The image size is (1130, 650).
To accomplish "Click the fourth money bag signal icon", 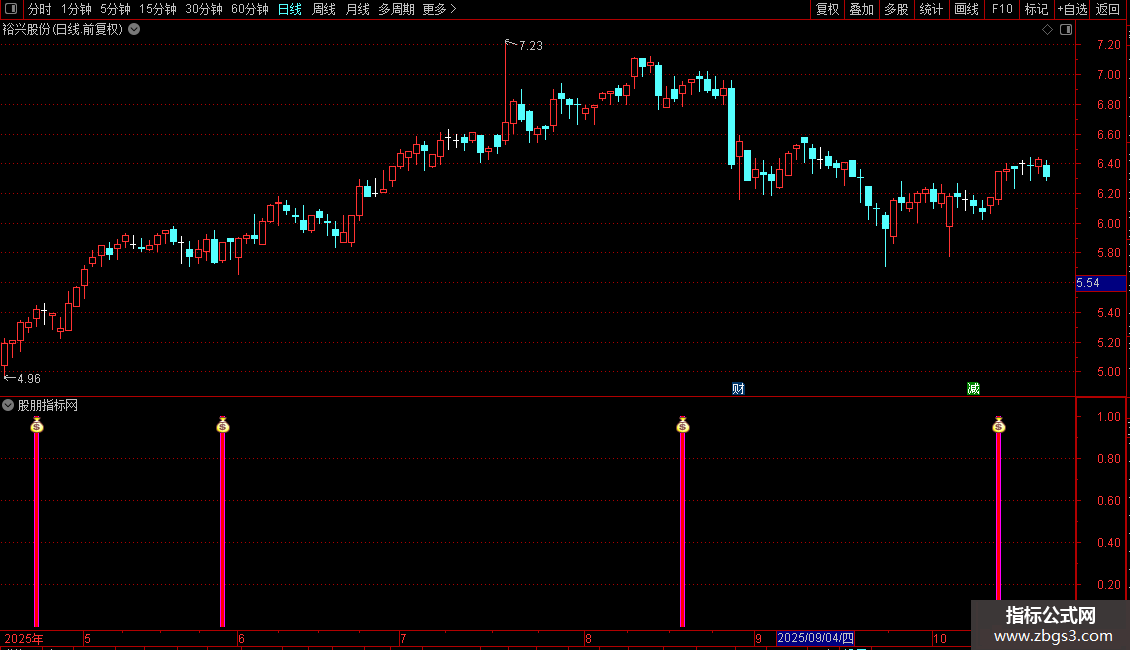I will [x=998, y=425].
